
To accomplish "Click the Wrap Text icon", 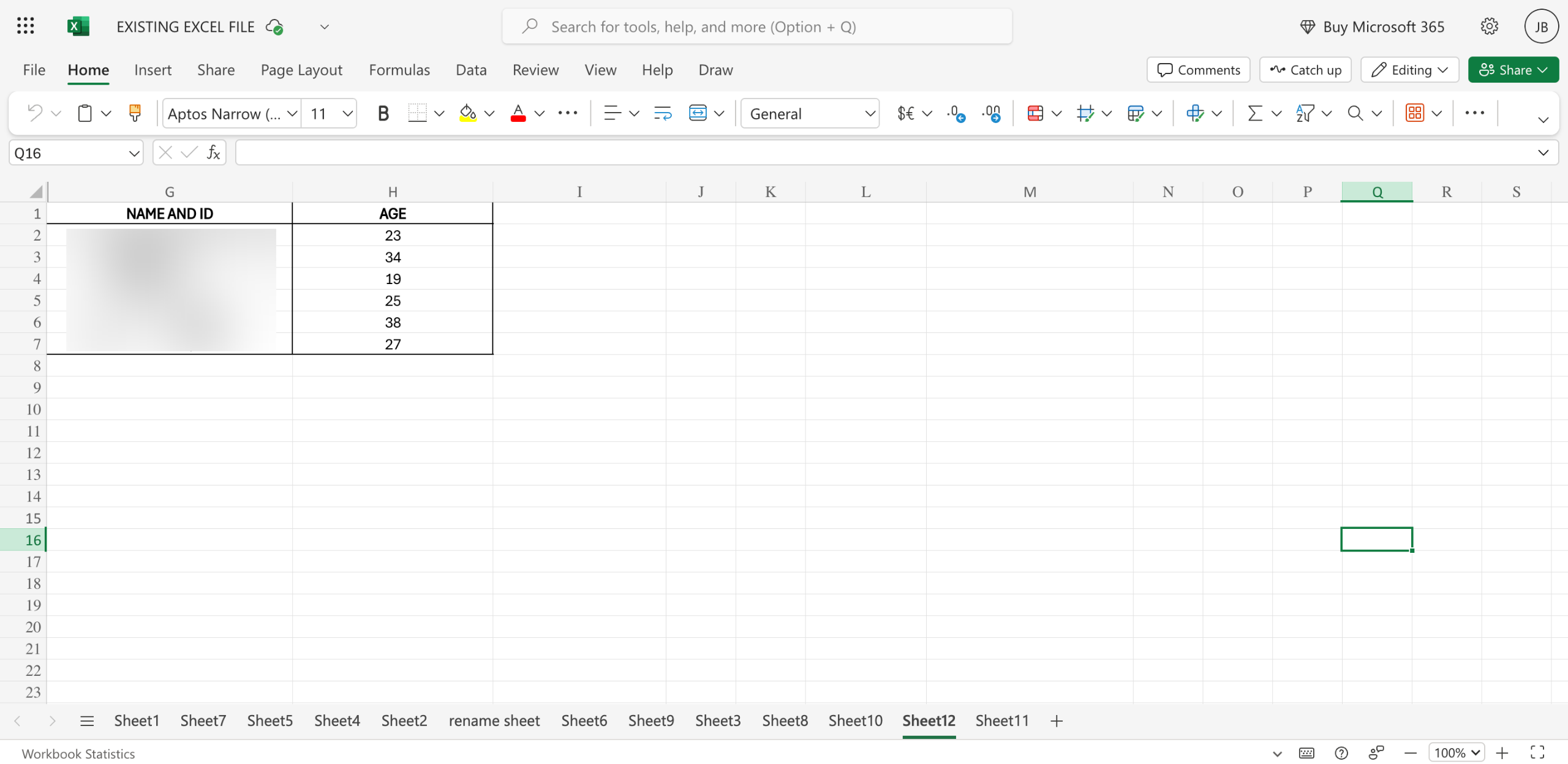I will 663,113.
